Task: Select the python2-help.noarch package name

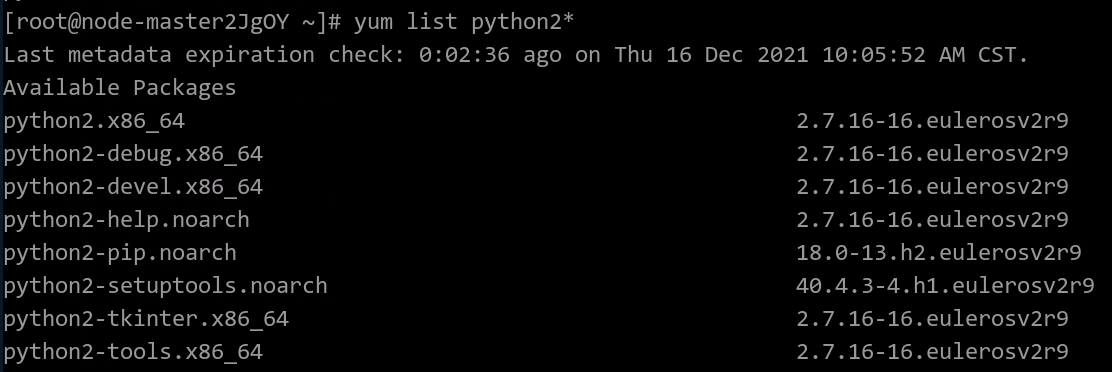Action: click(x=127, y=220)
